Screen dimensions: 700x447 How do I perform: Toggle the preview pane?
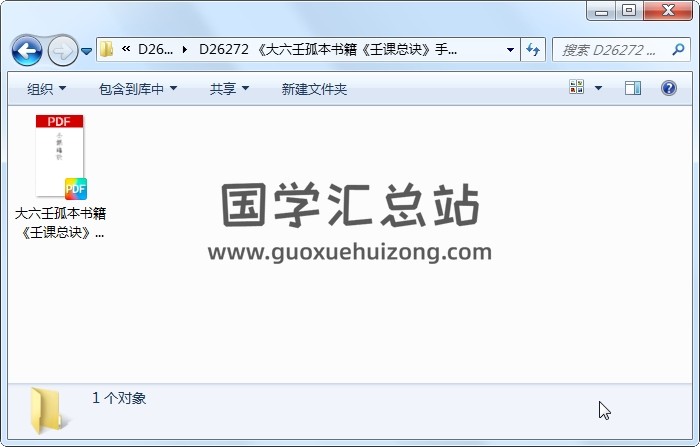pyautogui.click(x=633, y=88)
